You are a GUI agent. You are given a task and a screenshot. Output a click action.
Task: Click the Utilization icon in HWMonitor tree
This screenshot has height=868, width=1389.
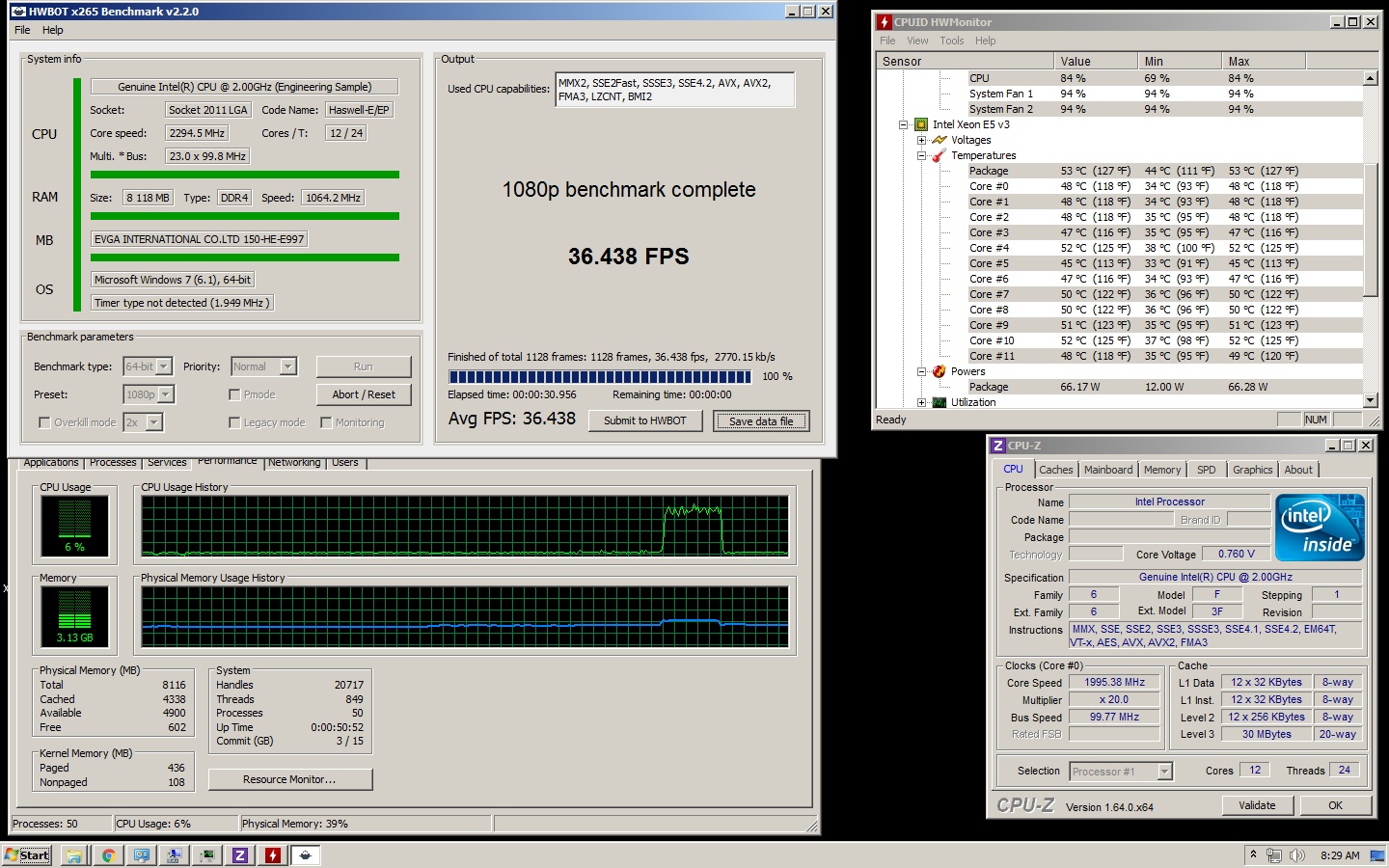point(939,402)
